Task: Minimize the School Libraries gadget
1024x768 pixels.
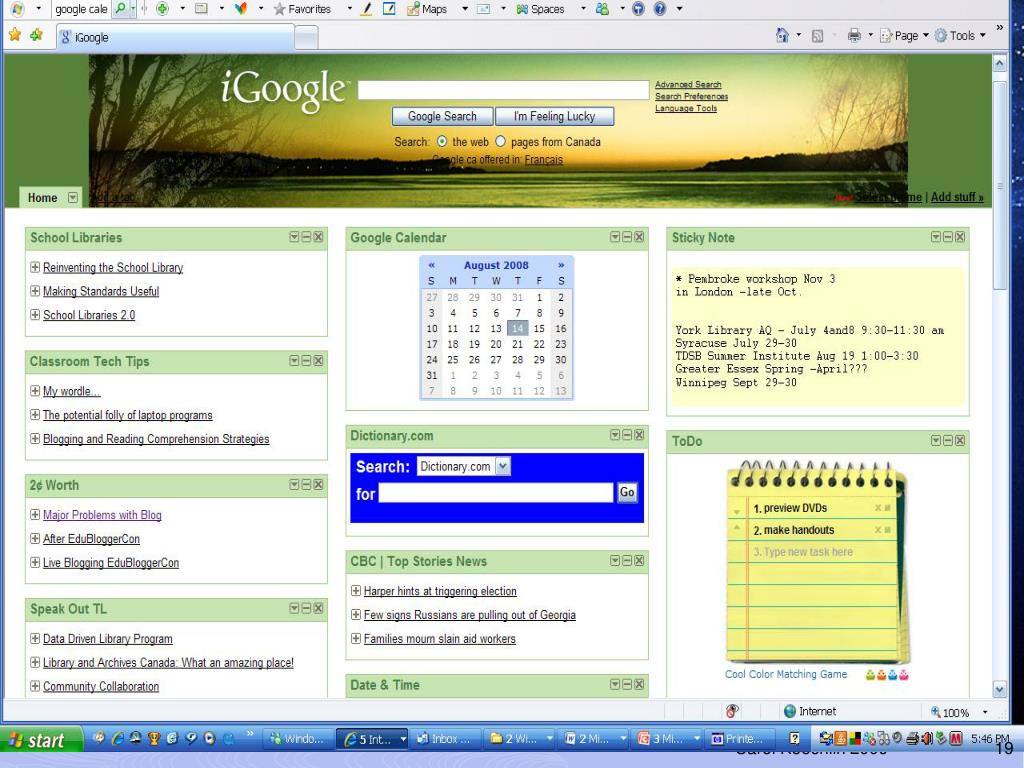Action: [306, 236]
